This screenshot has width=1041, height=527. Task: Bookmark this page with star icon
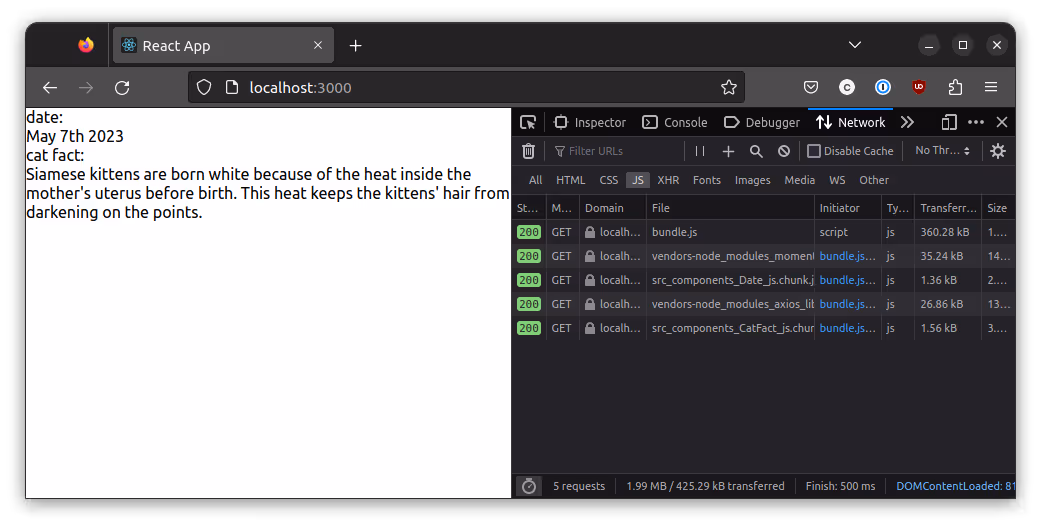pyautogui.click(x=729, y=88)
